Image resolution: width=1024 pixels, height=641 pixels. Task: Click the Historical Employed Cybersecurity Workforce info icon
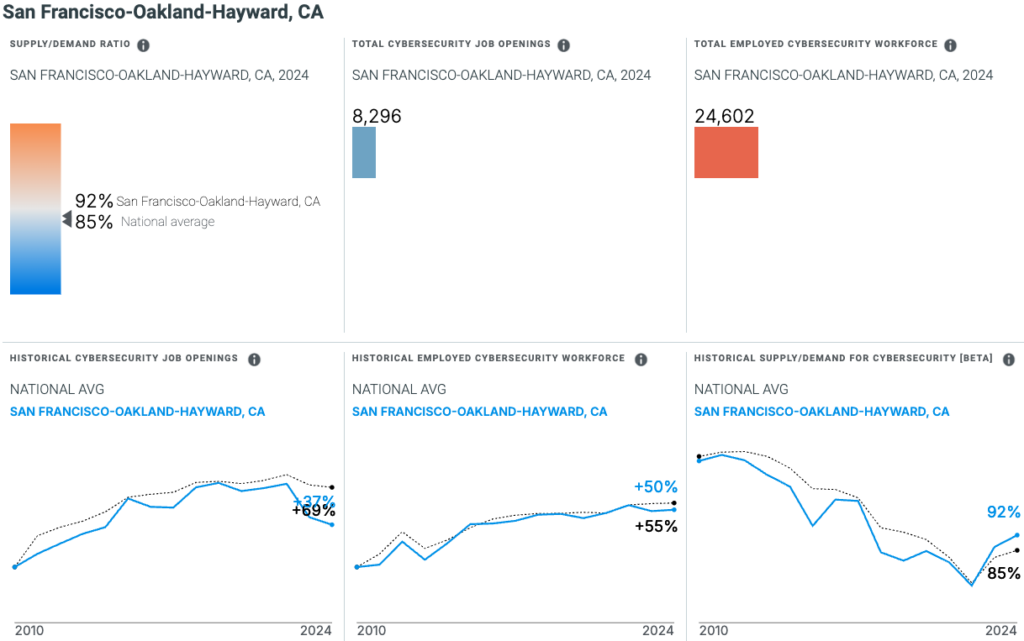click(640, 358)
